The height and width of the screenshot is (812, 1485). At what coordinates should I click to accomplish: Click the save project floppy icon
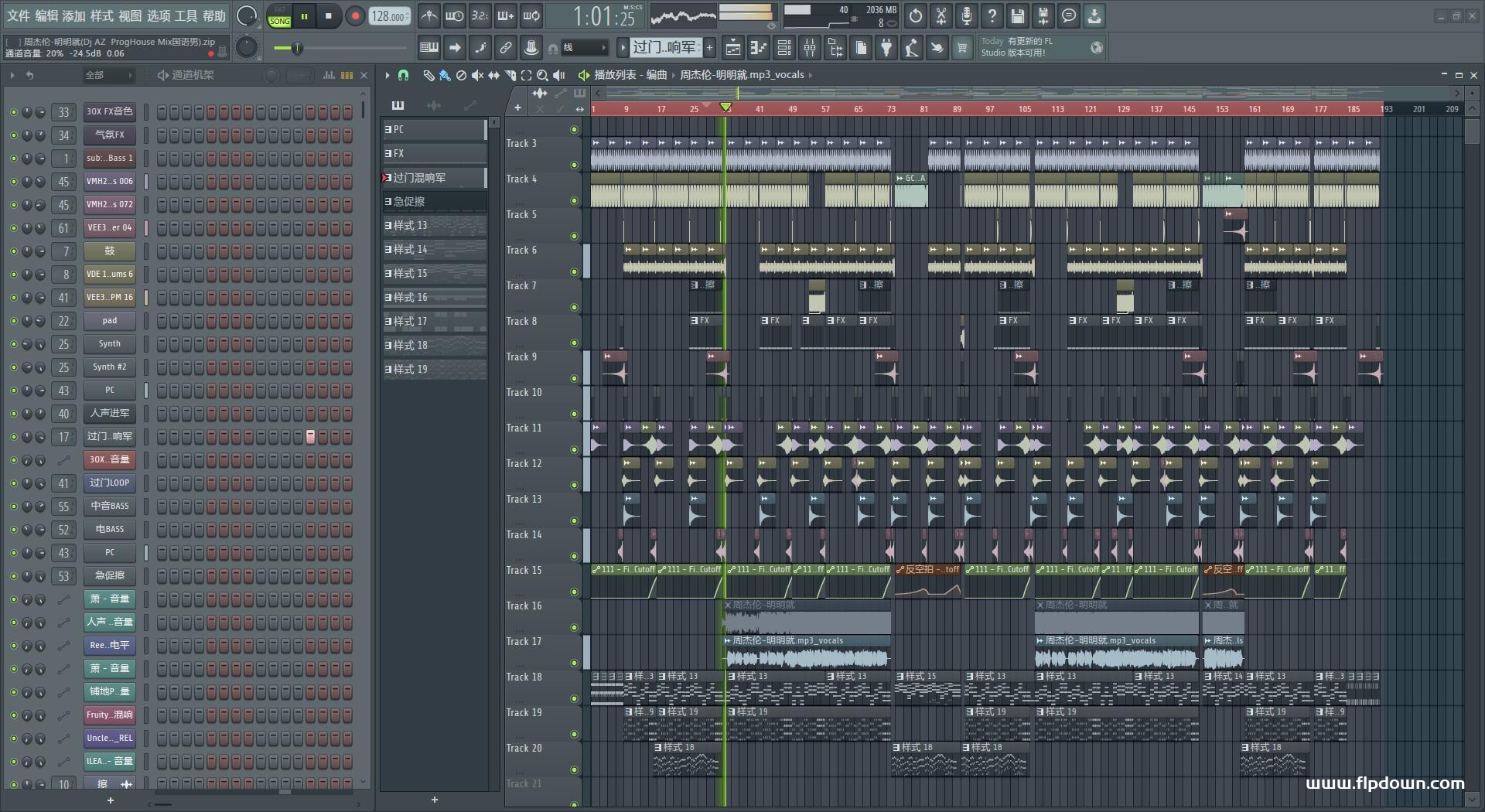tap(1018, 15)
